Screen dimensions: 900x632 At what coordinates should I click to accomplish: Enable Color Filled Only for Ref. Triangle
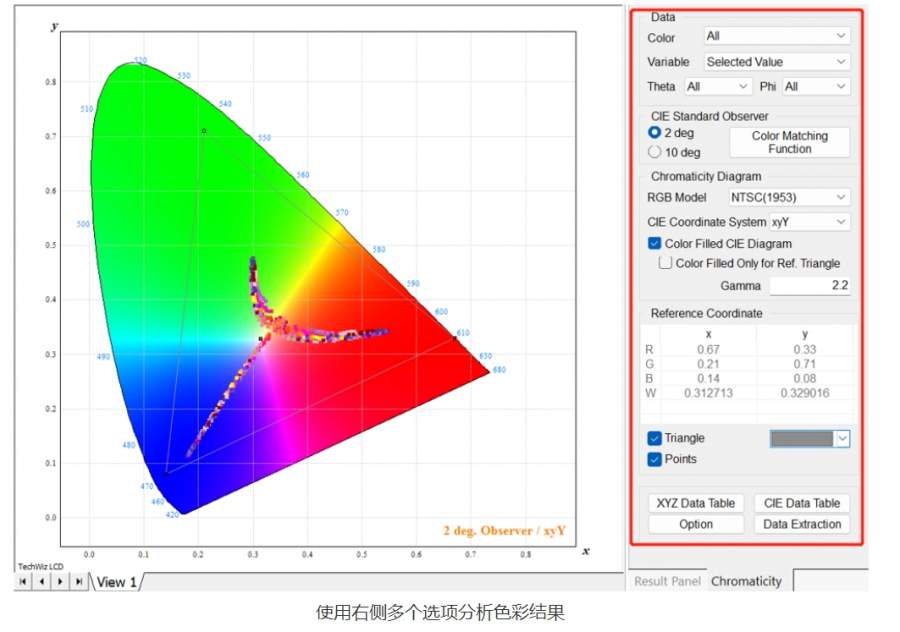pos(666,264)
